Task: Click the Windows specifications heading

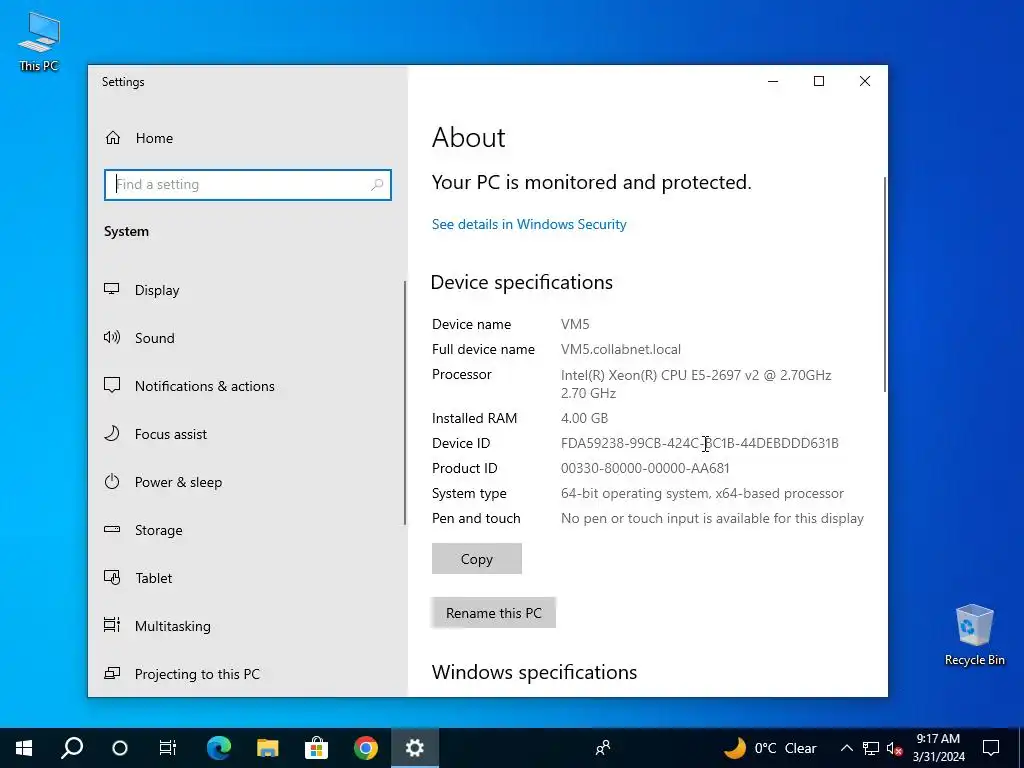Action: coord(534,672)
